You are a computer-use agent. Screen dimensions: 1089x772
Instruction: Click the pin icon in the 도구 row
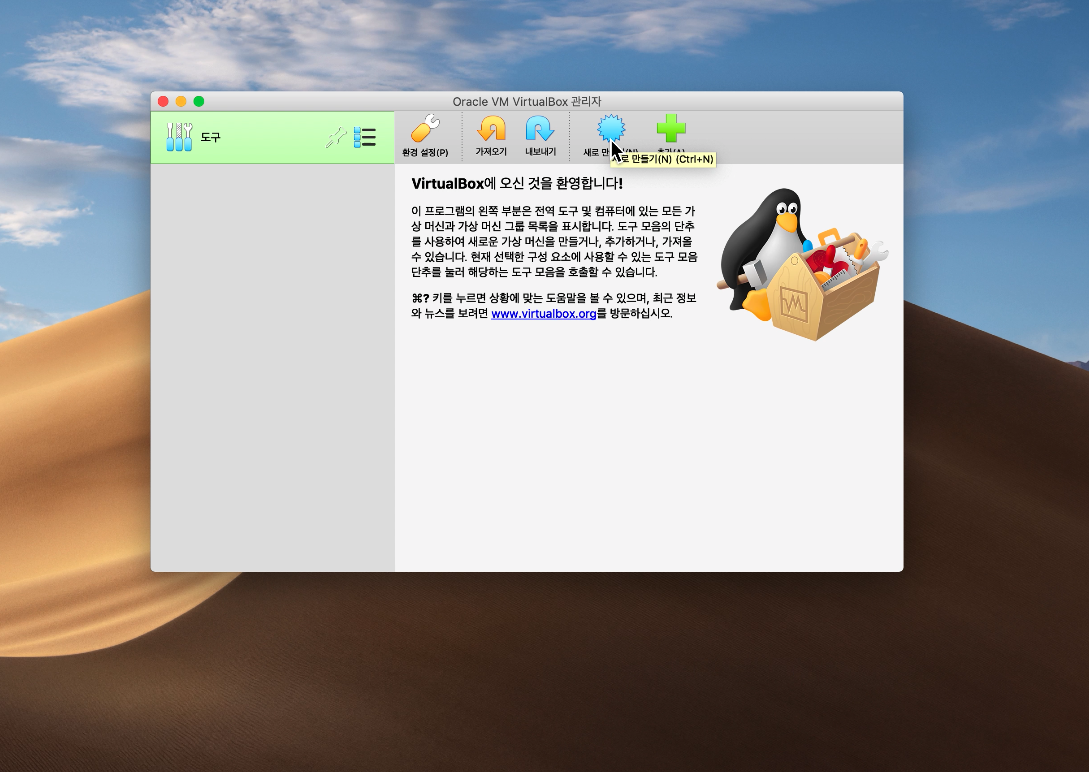click(x=336, y=137)
